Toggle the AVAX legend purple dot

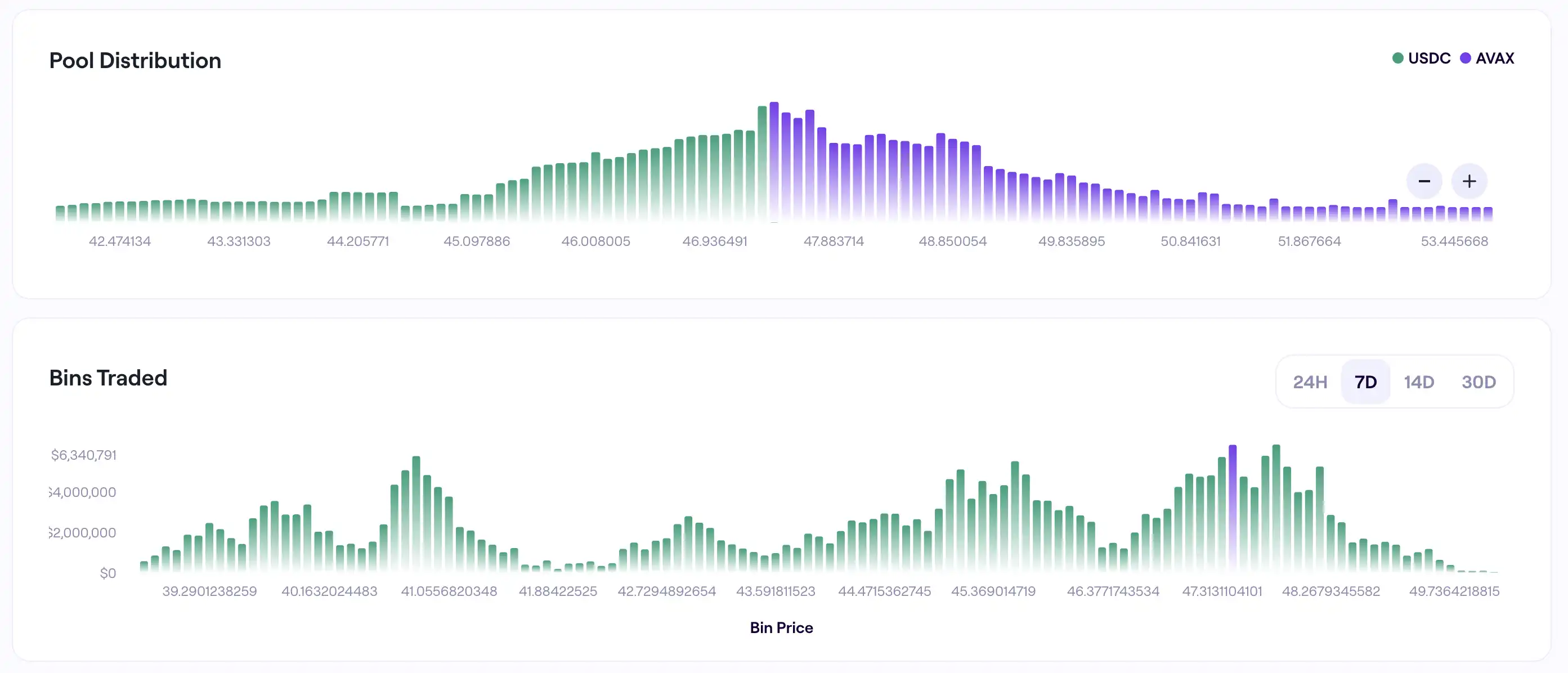1465,59
